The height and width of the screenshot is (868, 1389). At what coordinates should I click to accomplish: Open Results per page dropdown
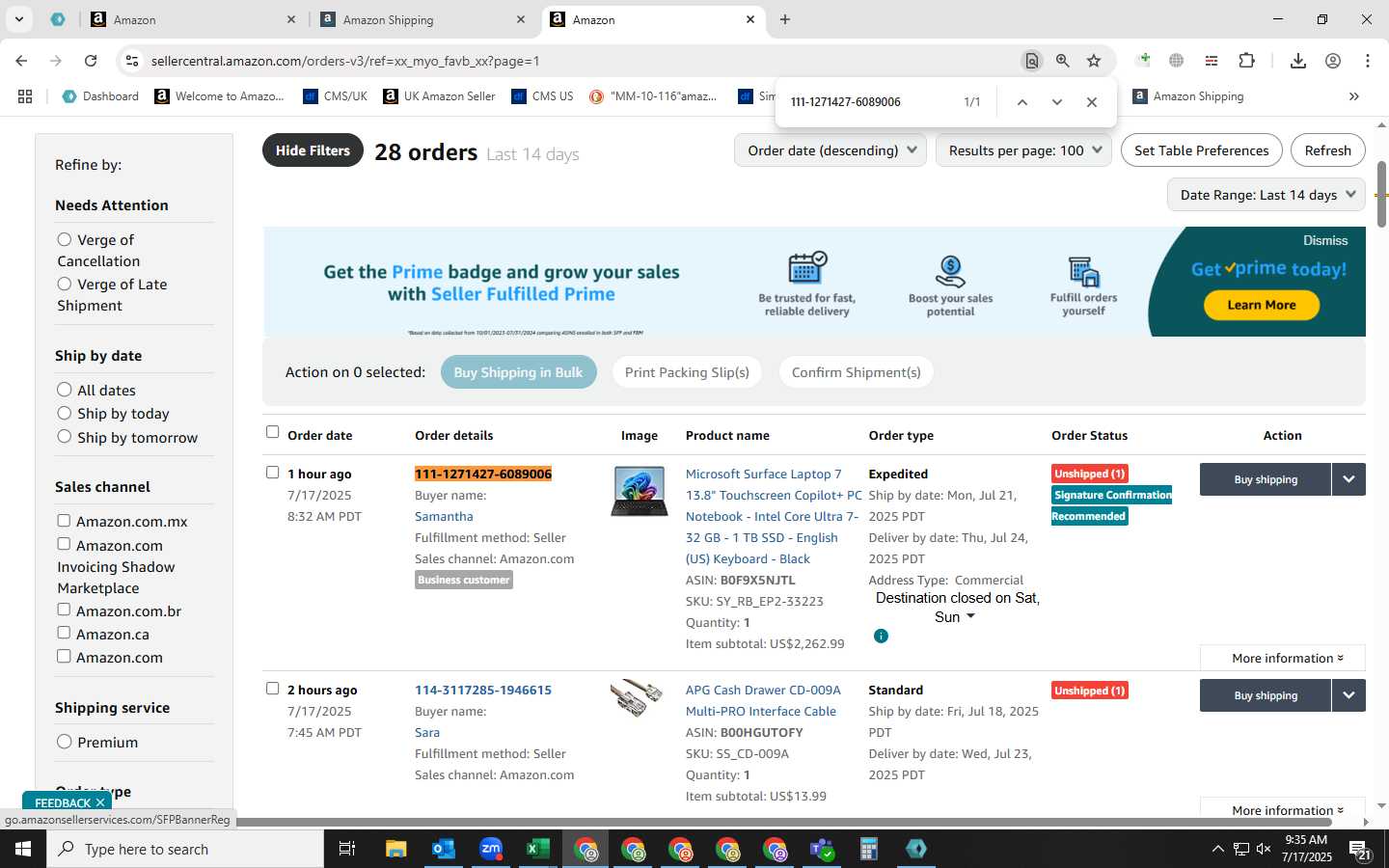pos(1023,150)
